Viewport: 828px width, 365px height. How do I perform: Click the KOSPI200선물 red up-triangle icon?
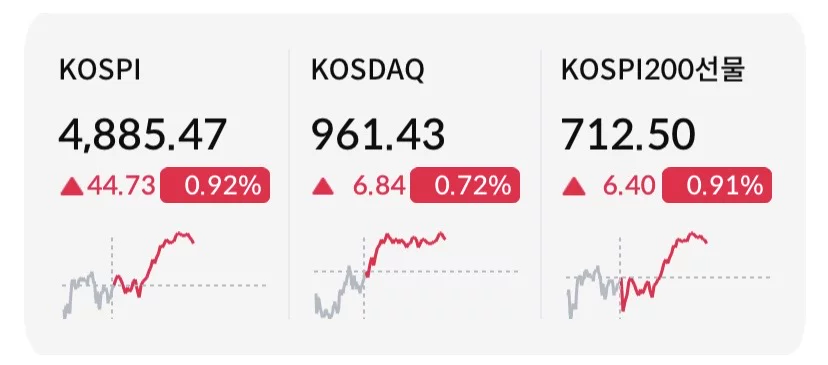pos(574,186)
